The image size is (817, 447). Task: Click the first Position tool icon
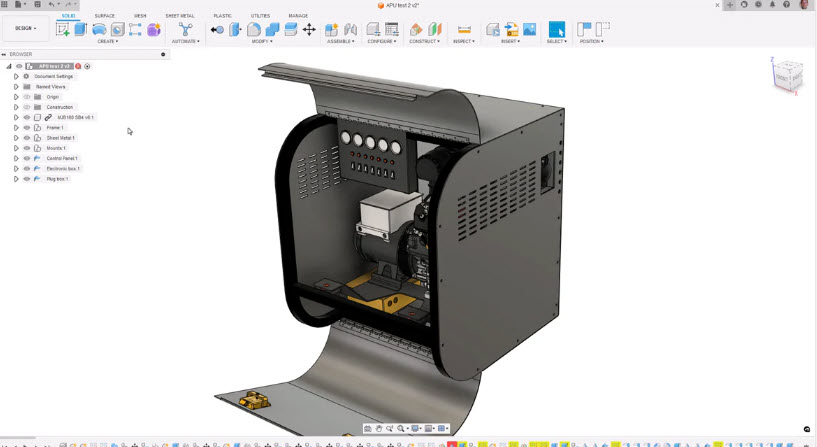pos(584,29)
